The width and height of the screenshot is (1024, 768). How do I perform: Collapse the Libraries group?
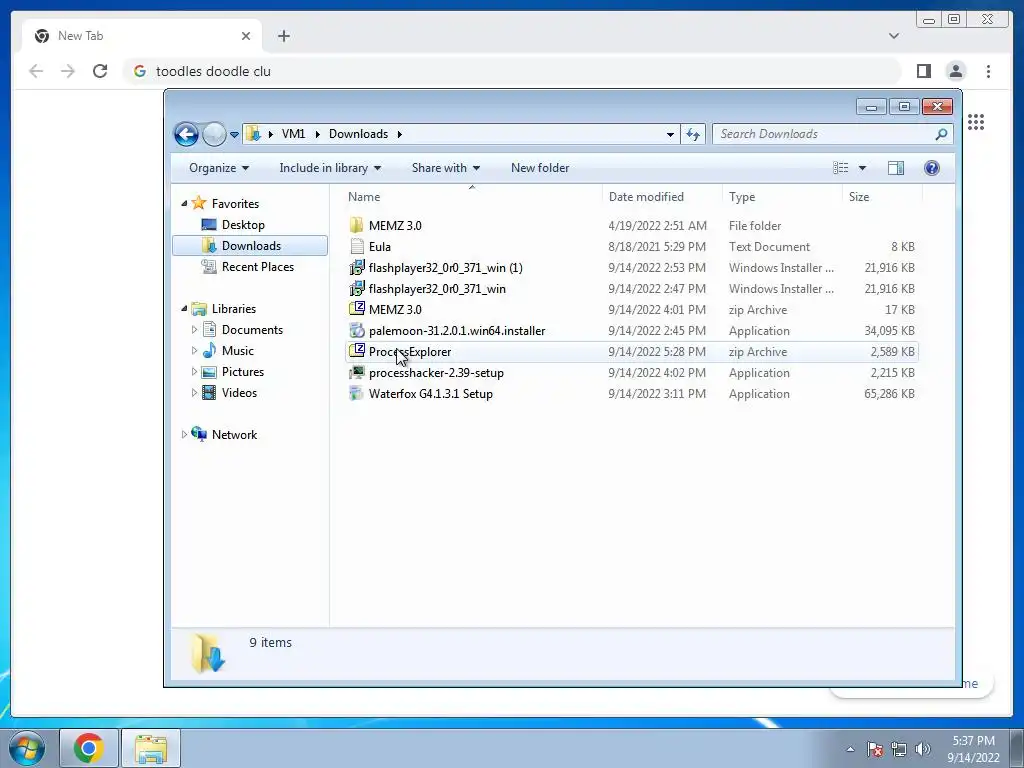coord(184,308)
